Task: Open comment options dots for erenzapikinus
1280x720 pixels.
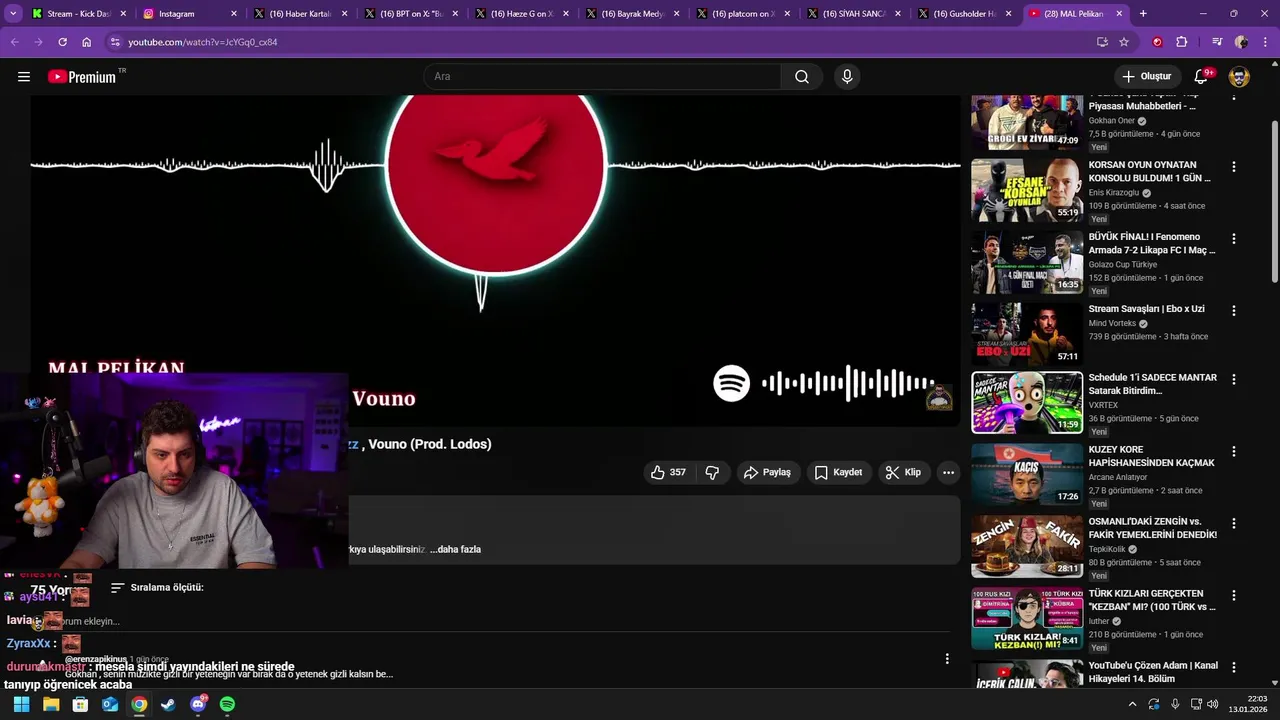Action: [947, 658]
